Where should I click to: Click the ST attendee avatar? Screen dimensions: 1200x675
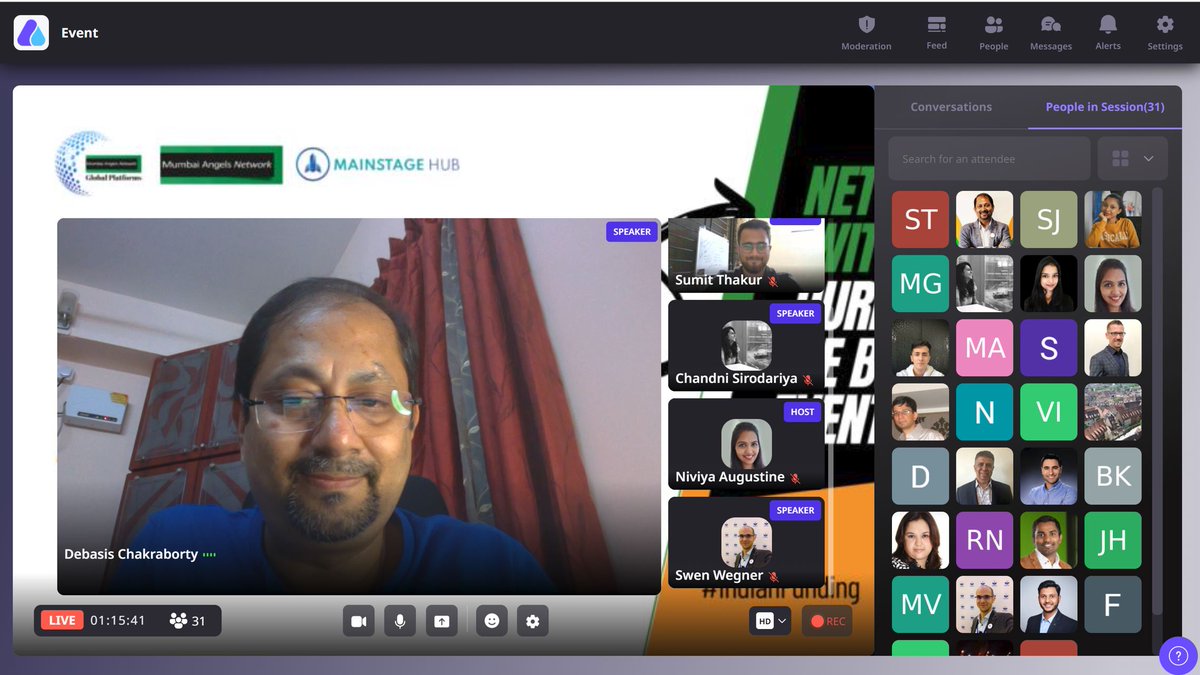click(x=920, y=220)
